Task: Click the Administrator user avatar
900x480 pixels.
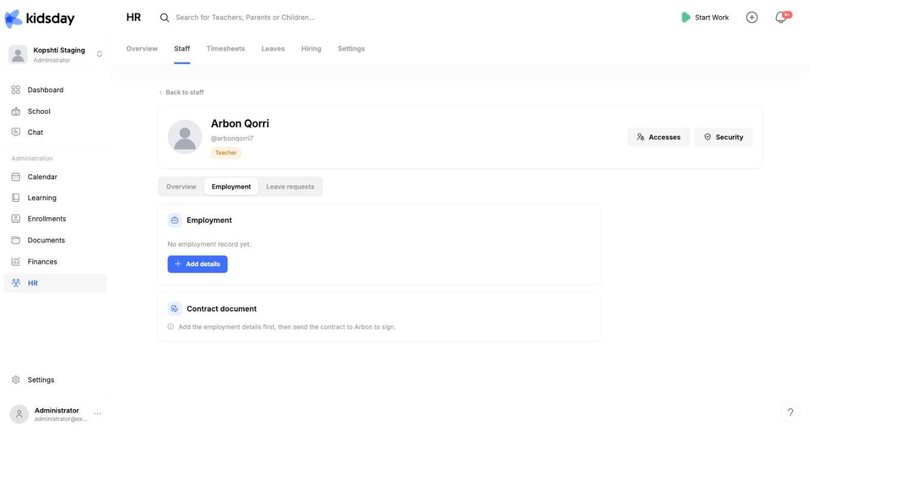Action: tap(19, 414)
